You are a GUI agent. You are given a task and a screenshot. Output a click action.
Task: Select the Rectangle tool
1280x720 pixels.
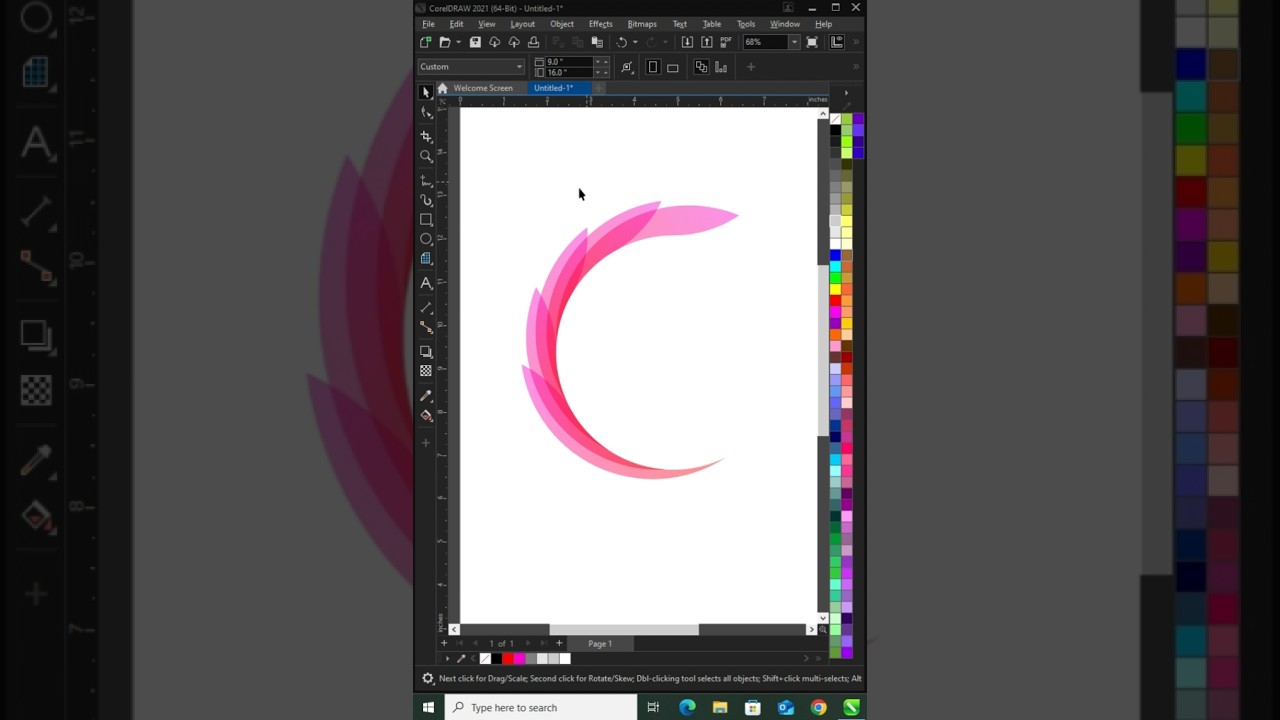click(426, 220)
